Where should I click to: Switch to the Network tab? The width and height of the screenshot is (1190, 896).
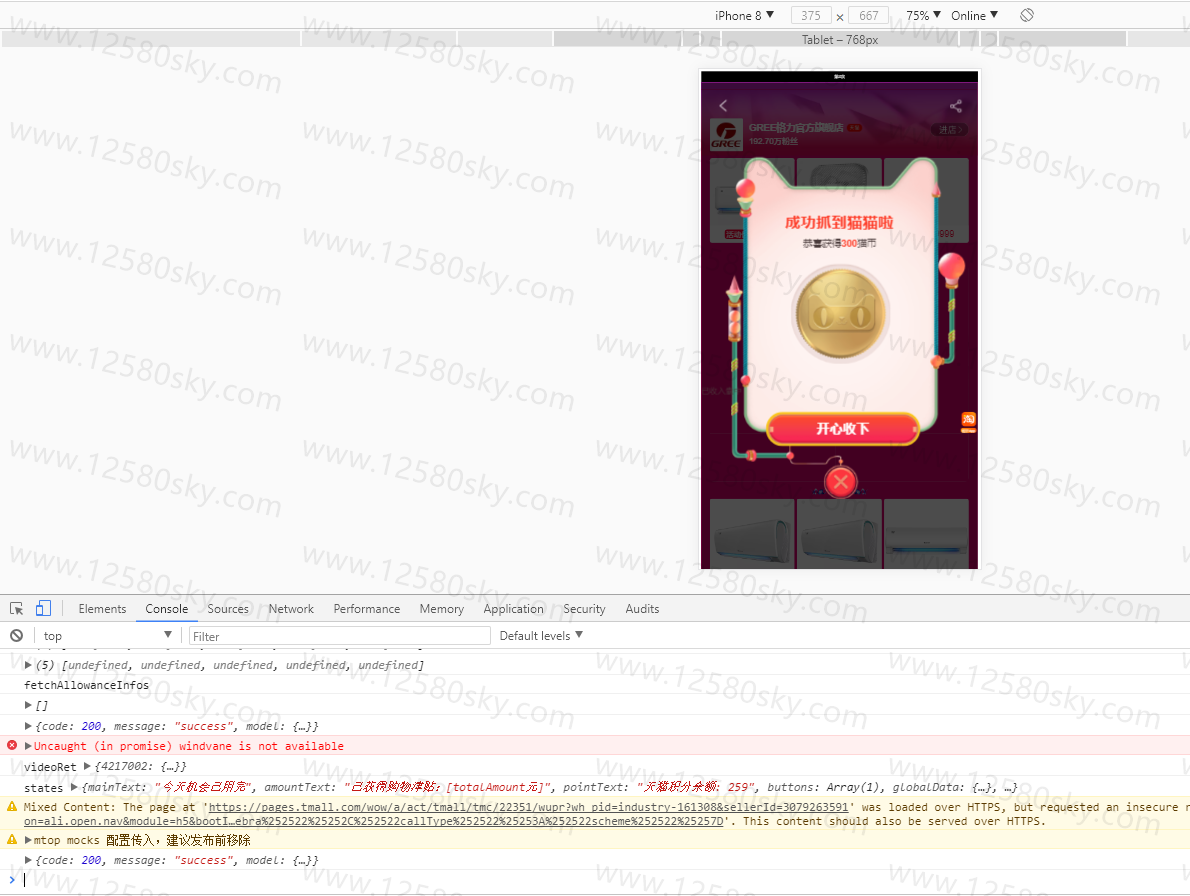[291, 608]
